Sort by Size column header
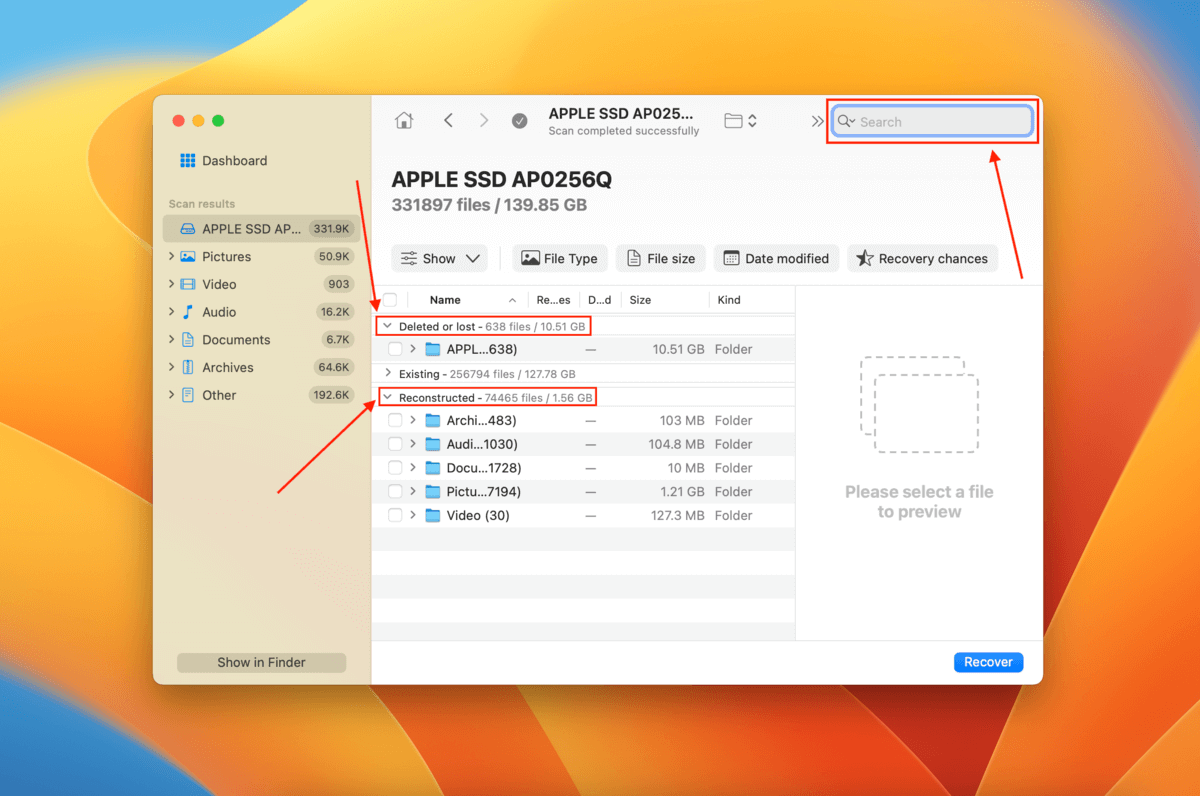The height and width of the screenshot is (796, 1200). click(640, 300)
